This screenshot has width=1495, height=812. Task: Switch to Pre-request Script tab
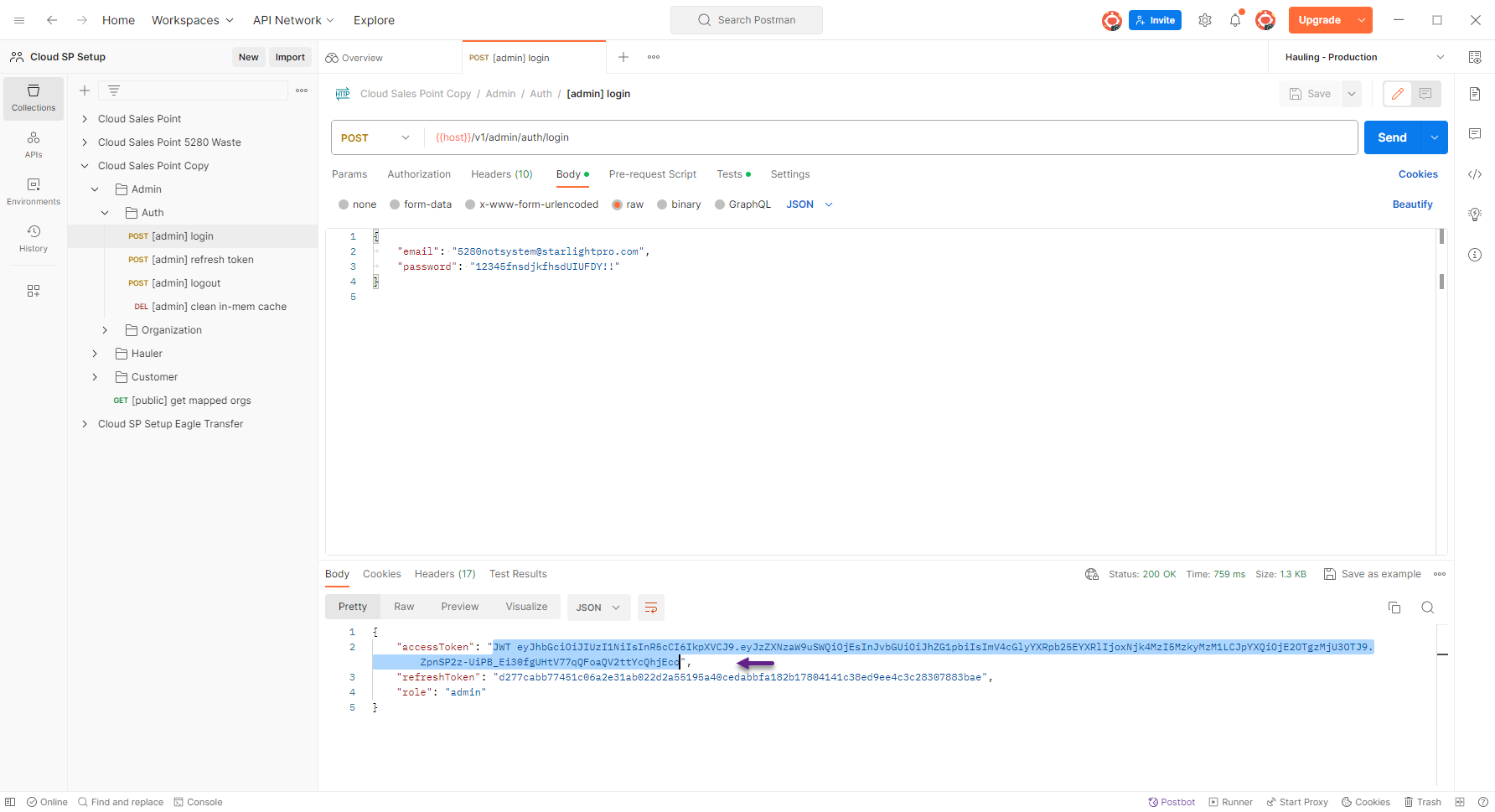click(653, 174)
